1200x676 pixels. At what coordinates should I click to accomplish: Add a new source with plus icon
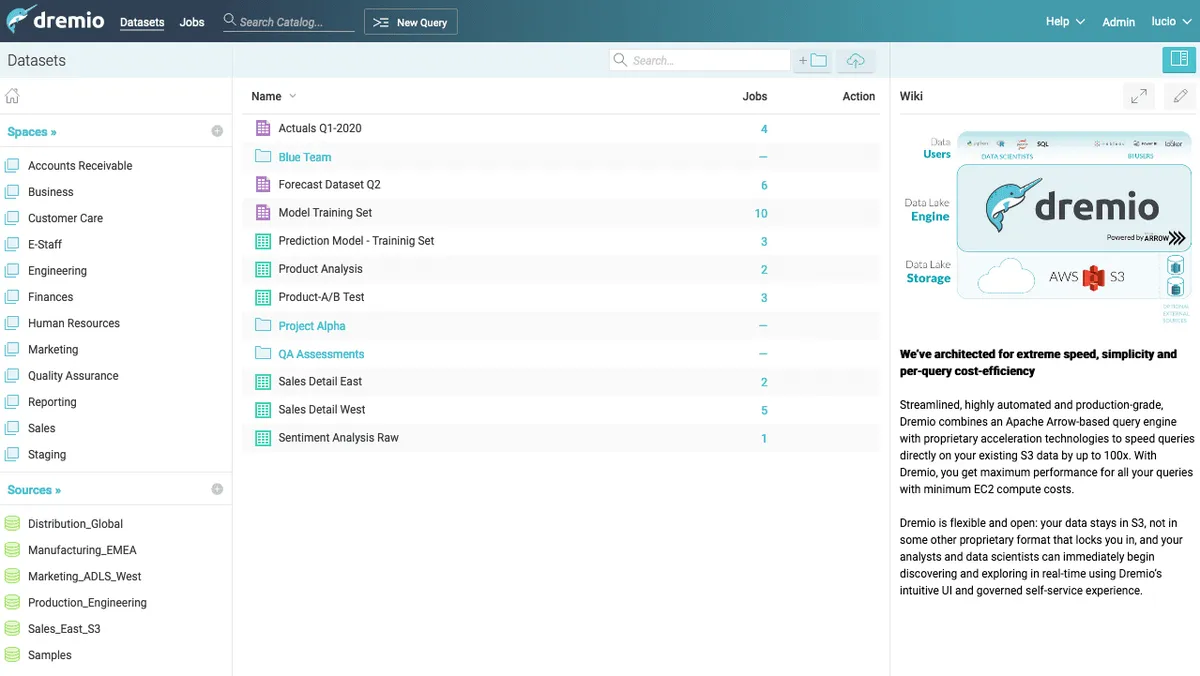217,489
